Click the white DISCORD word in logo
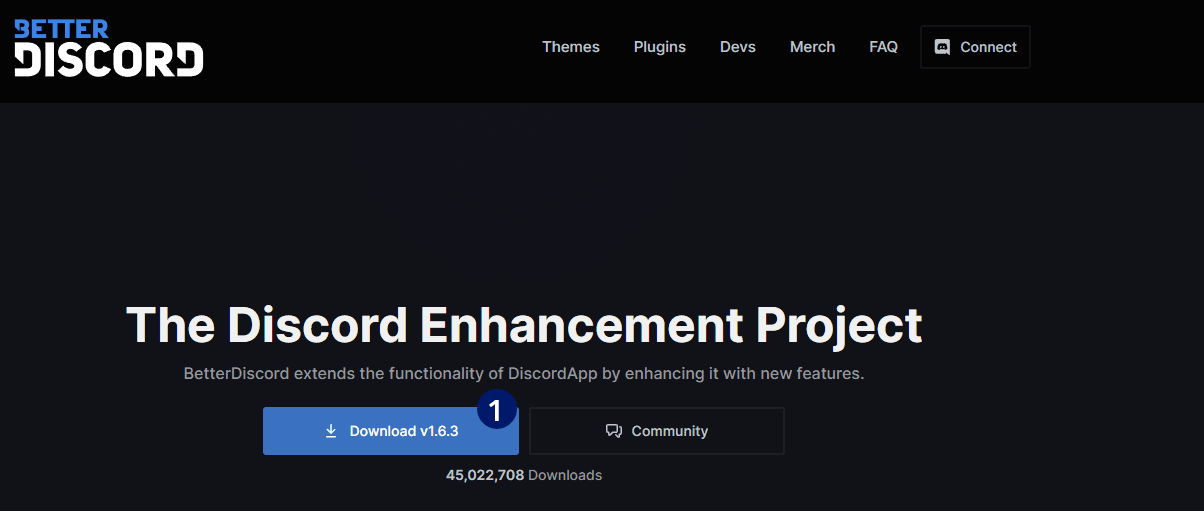1204x511 pixels. (x=108, y=60)
